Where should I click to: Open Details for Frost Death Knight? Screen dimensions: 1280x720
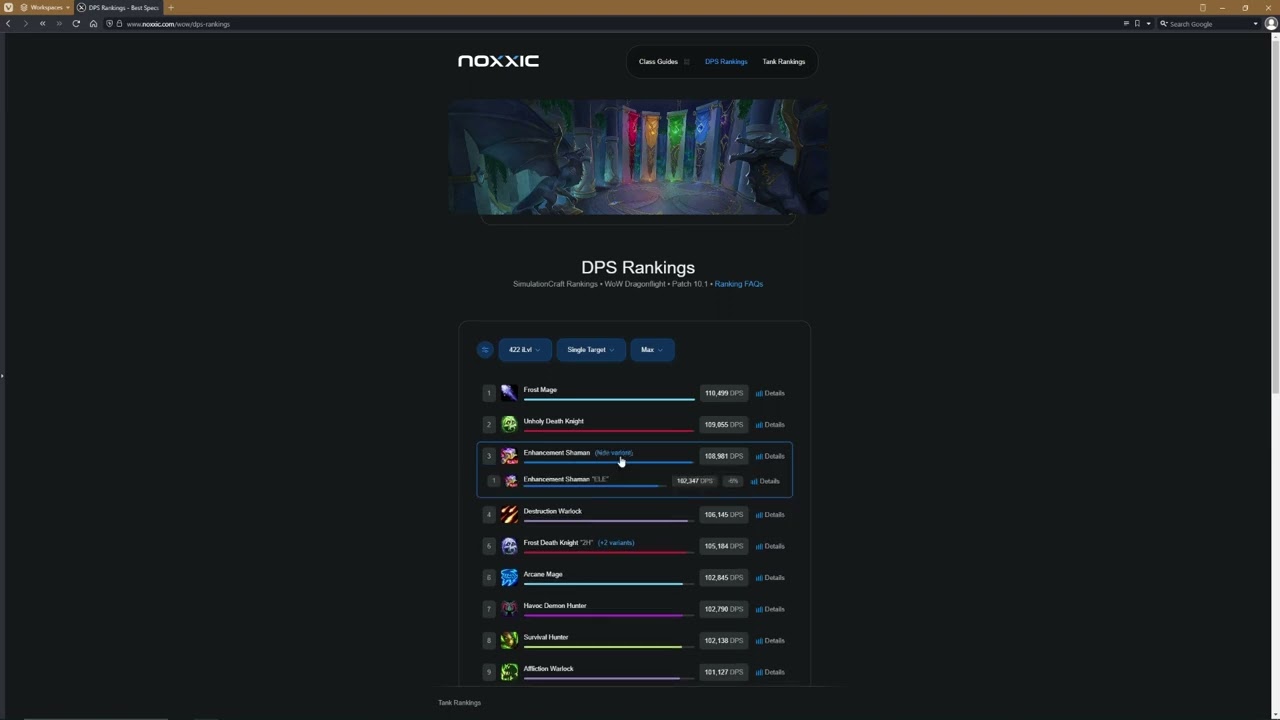[x=770, y=546]
